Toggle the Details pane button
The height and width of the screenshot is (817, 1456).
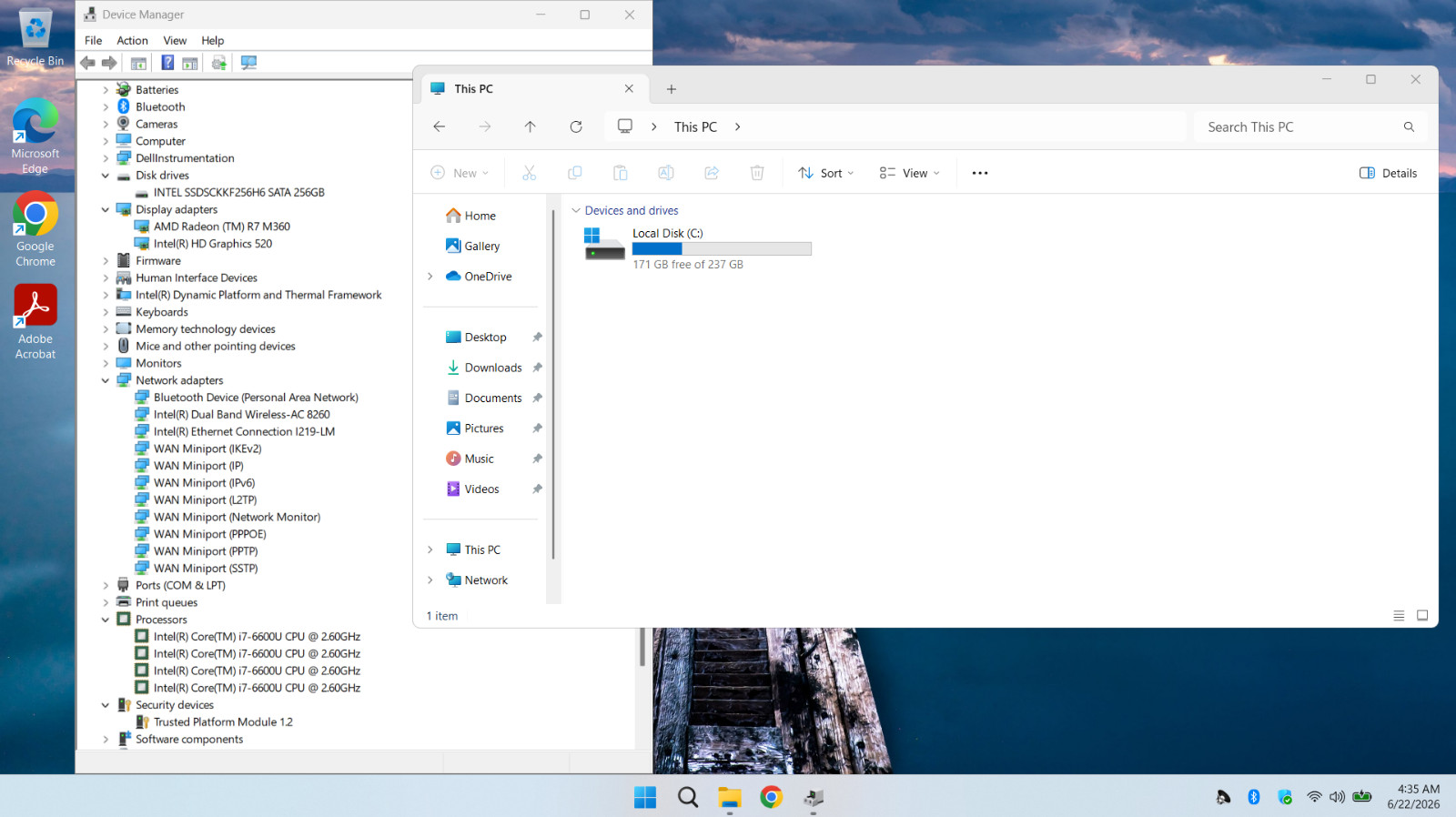click(1388, 173)
